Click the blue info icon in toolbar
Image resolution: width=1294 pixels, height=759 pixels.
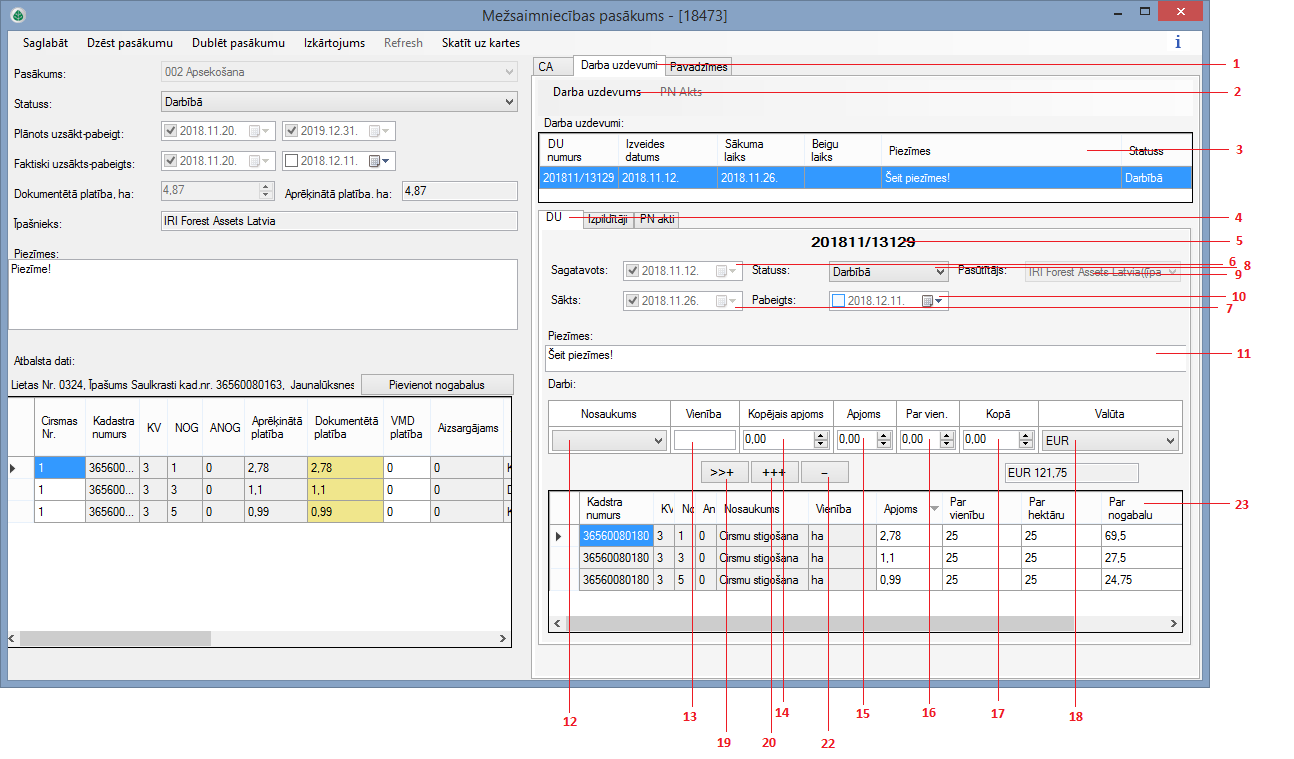click(1177, 42)
